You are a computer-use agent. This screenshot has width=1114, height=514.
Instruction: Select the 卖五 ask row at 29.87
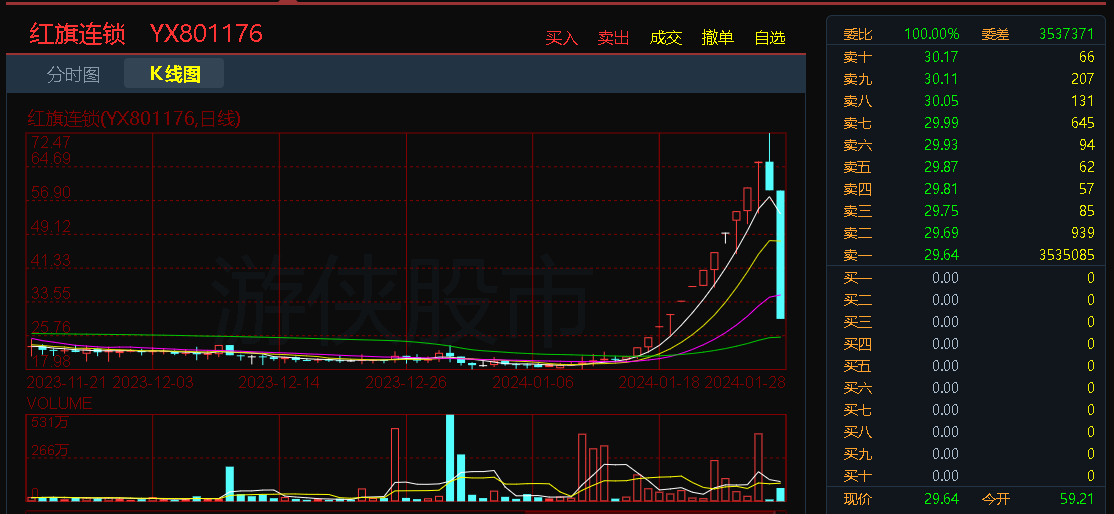pyautogui.click(x=968, y=167)
